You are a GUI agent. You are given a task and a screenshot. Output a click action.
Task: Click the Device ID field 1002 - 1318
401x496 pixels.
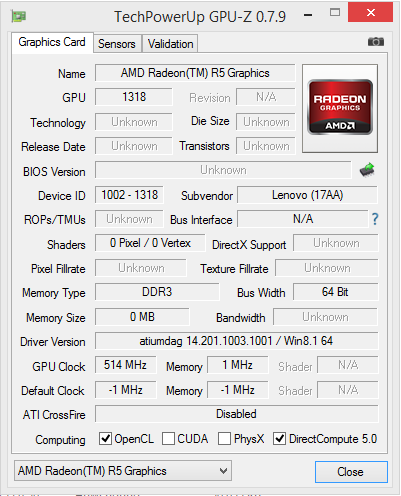tap(129, 195)
